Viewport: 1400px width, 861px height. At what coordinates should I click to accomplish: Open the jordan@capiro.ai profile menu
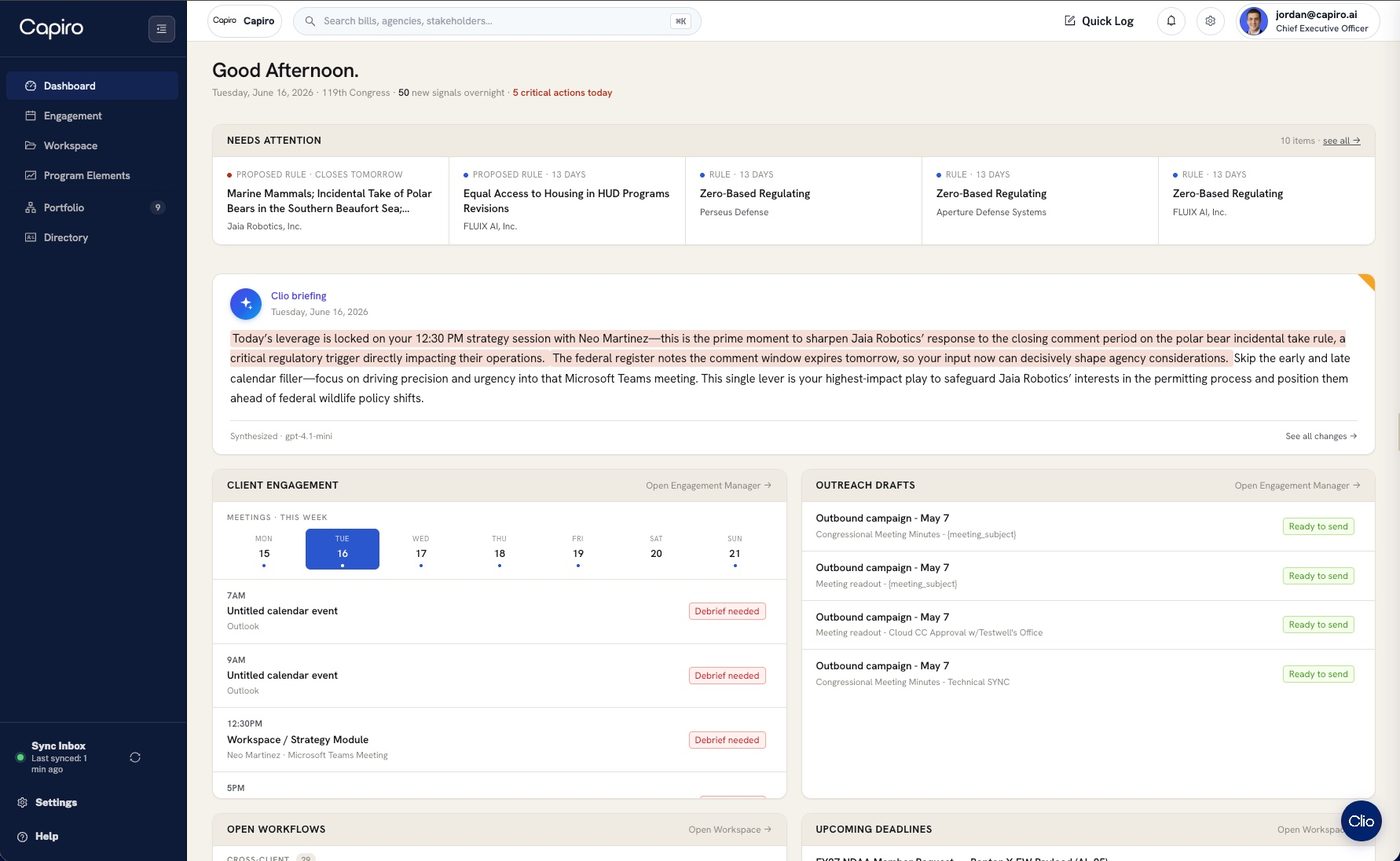coord(1306,21)
